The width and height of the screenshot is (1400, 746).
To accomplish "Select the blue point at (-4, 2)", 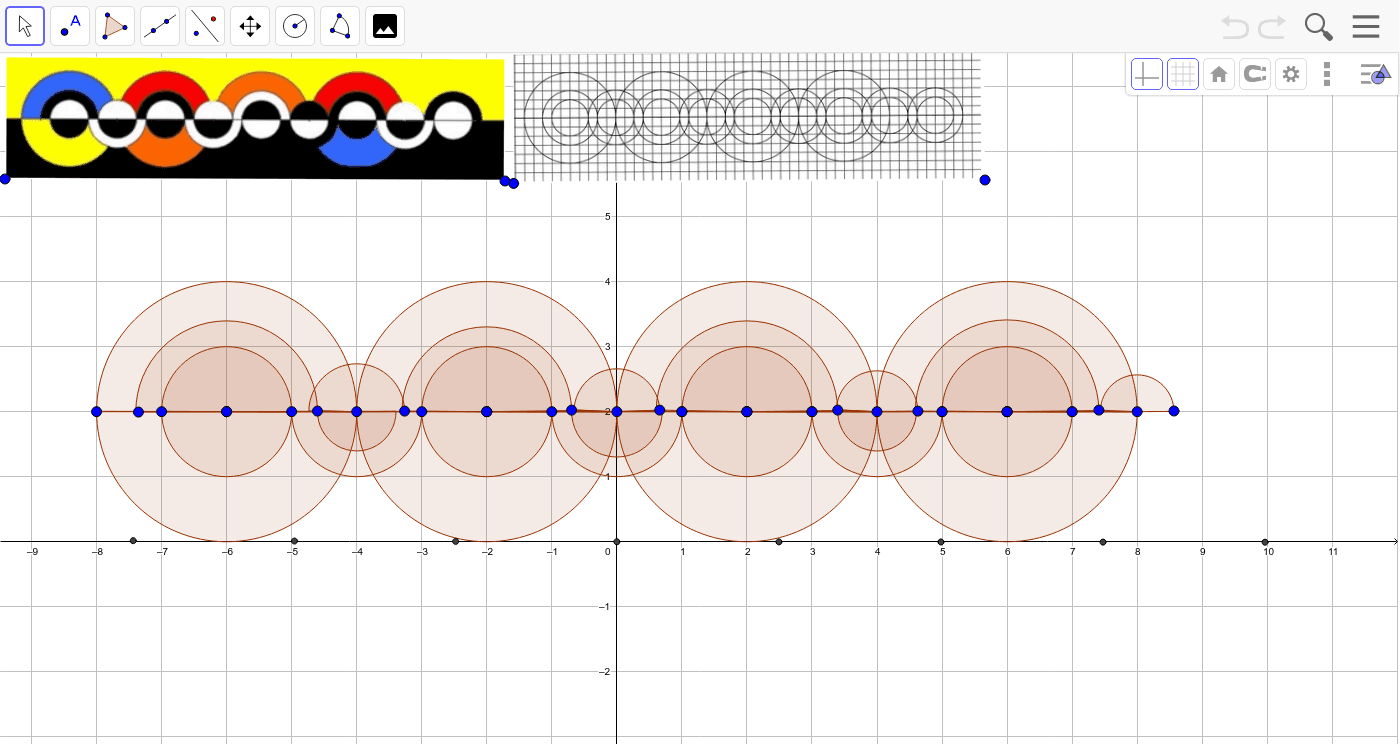I will (x=357, y=411).
